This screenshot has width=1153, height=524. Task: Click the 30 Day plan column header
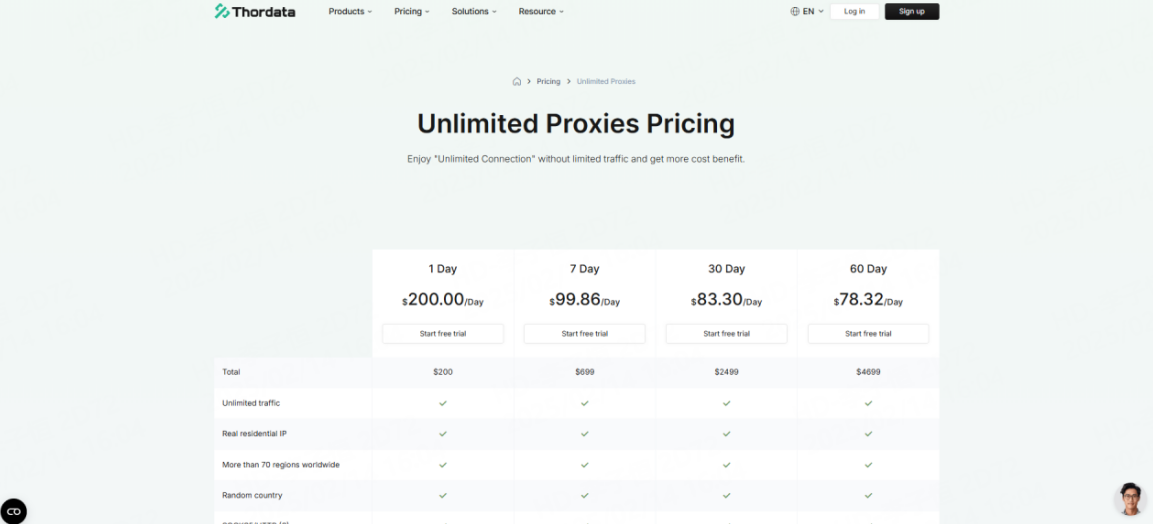pyautogui.click(x=726, y=269)
